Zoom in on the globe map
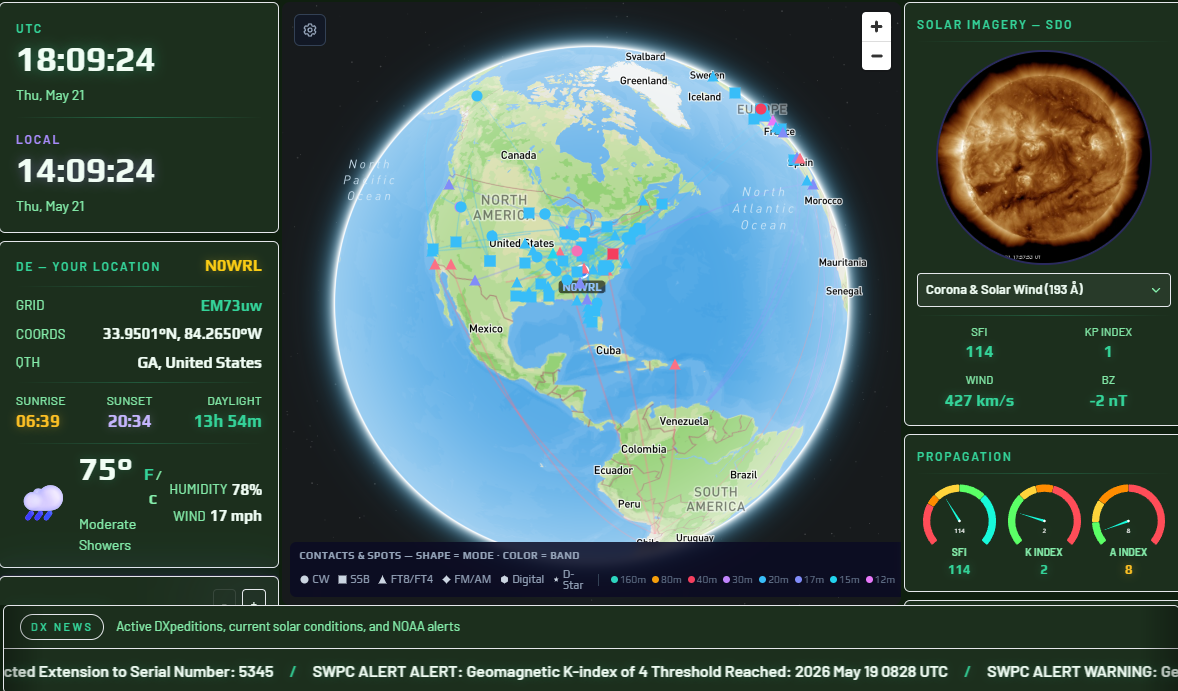 click(x=876, y=27)
